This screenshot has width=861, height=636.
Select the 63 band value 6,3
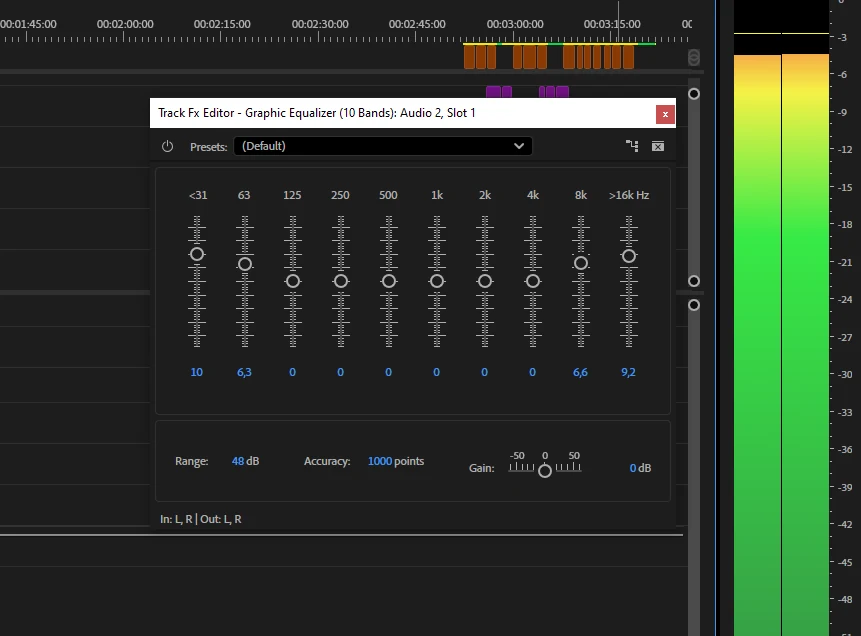coord(244,372)
